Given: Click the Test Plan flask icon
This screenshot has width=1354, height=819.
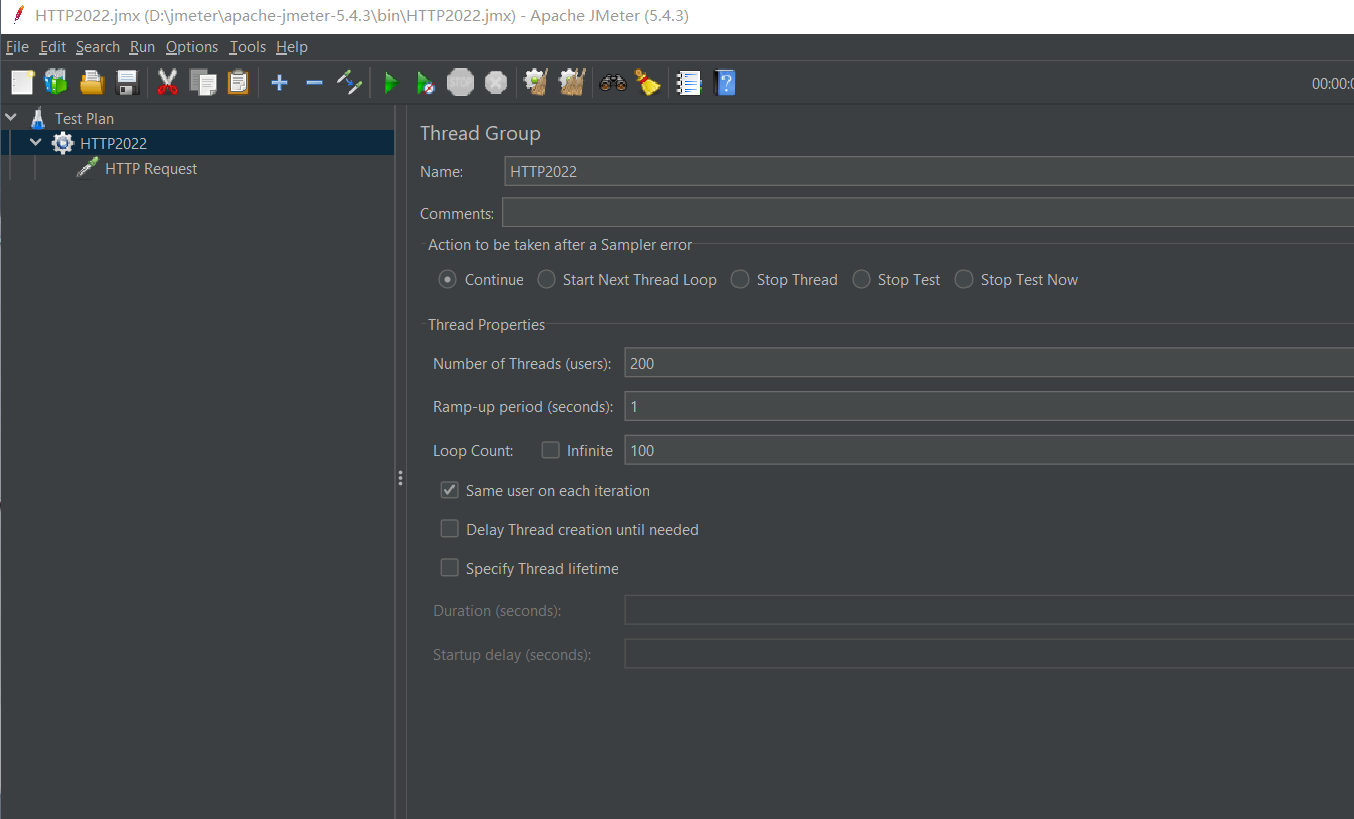Looking at the screenshot, I should [38, 118].
